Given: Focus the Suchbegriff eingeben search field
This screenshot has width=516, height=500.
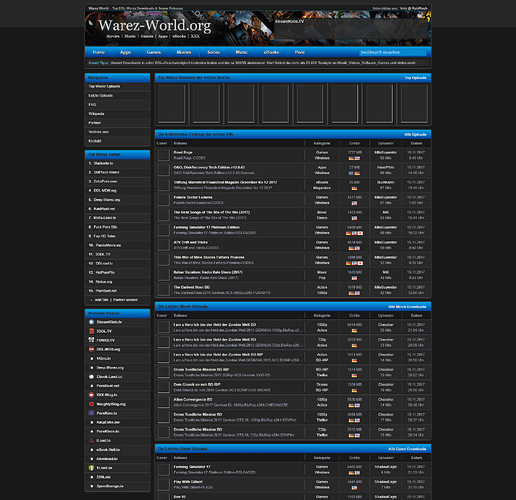Looking at the screenshot, I should [x=393, y=52].
